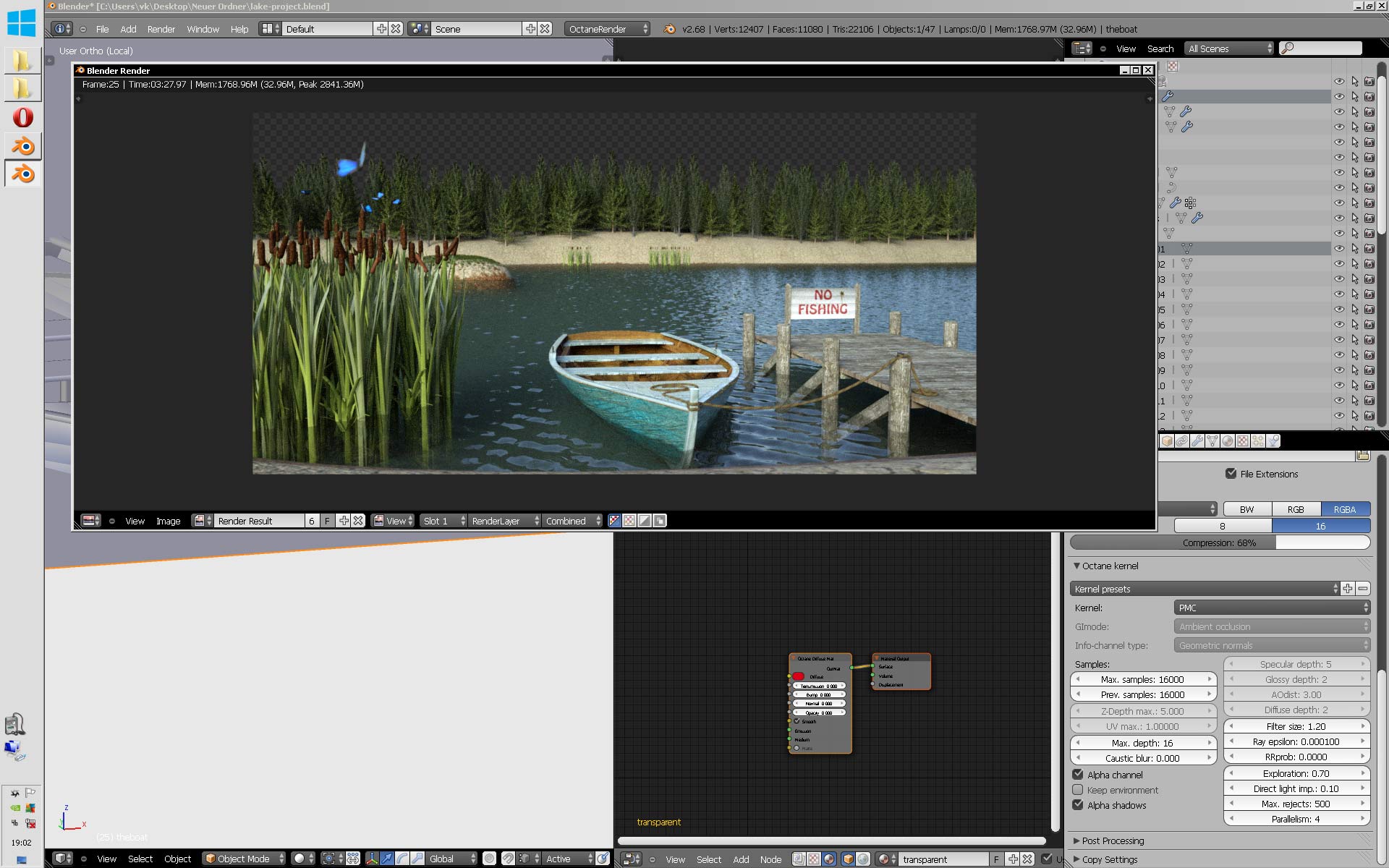Select the RGB color mode button

pyautogui.click(x=1296, y=509)
